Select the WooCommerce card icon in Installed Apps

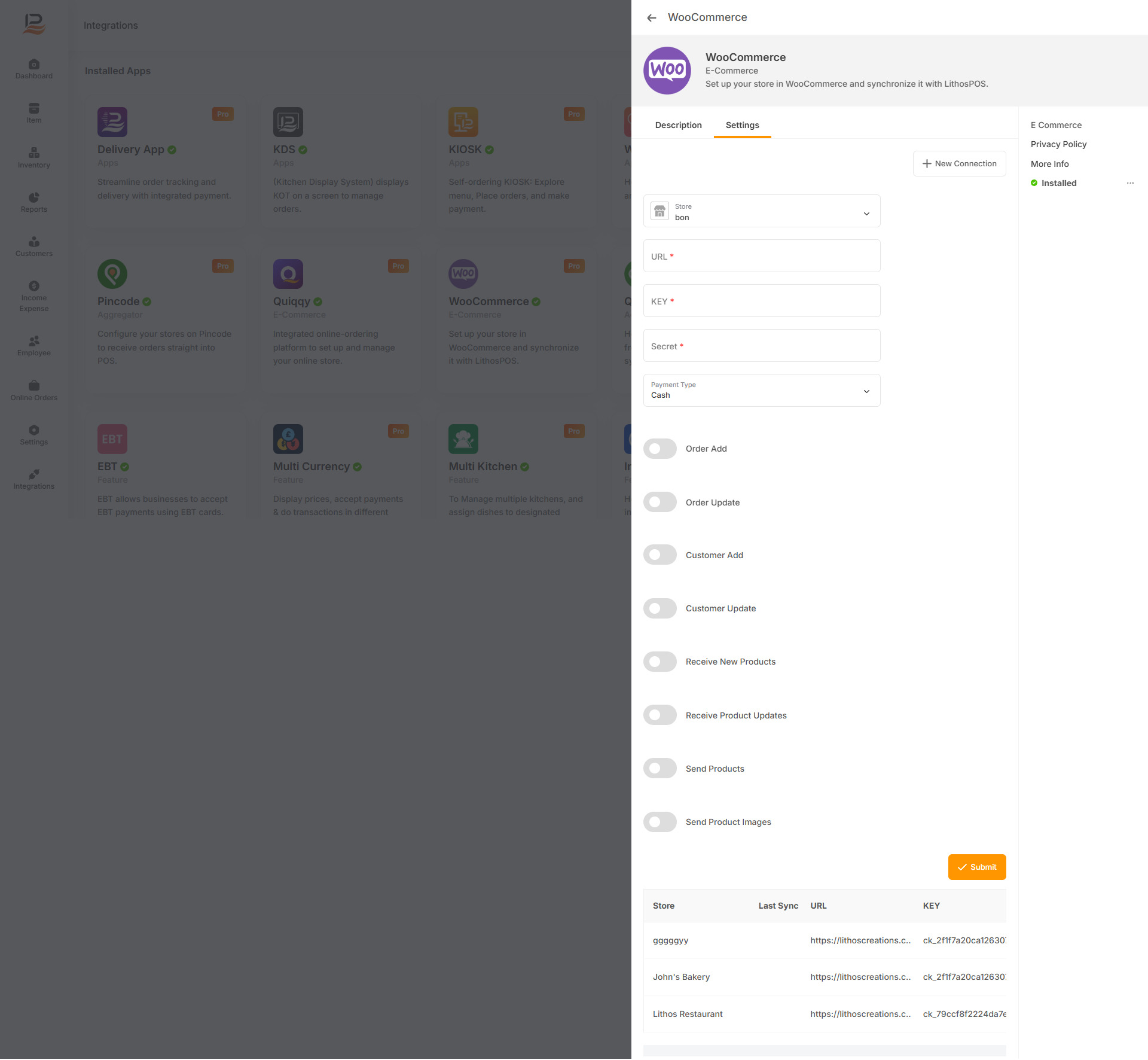pyautogui.click(x=463, y=274)
